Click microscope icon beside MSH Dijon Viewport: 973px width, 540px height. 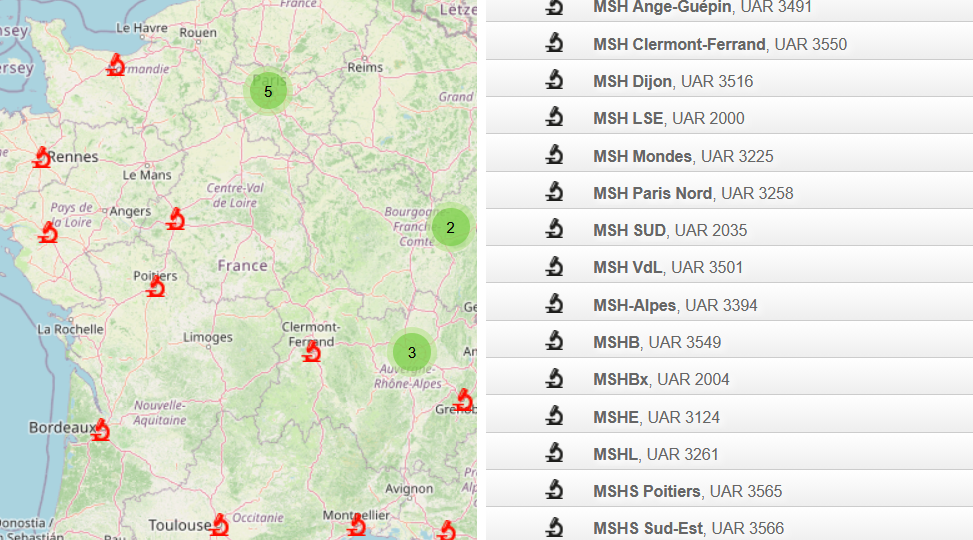[554, 80]
